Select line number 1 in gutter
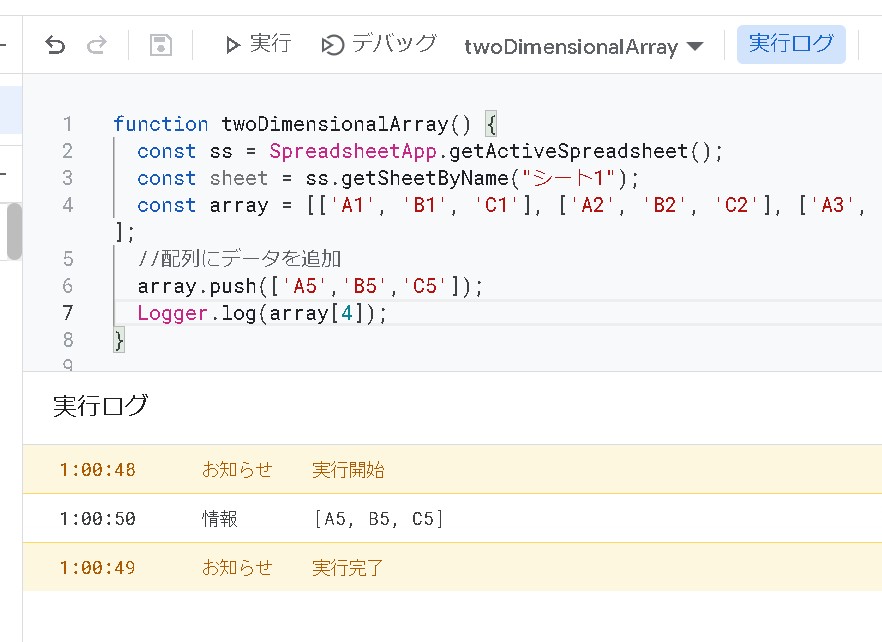Screen dimensions: 882x642 [68, 124]
